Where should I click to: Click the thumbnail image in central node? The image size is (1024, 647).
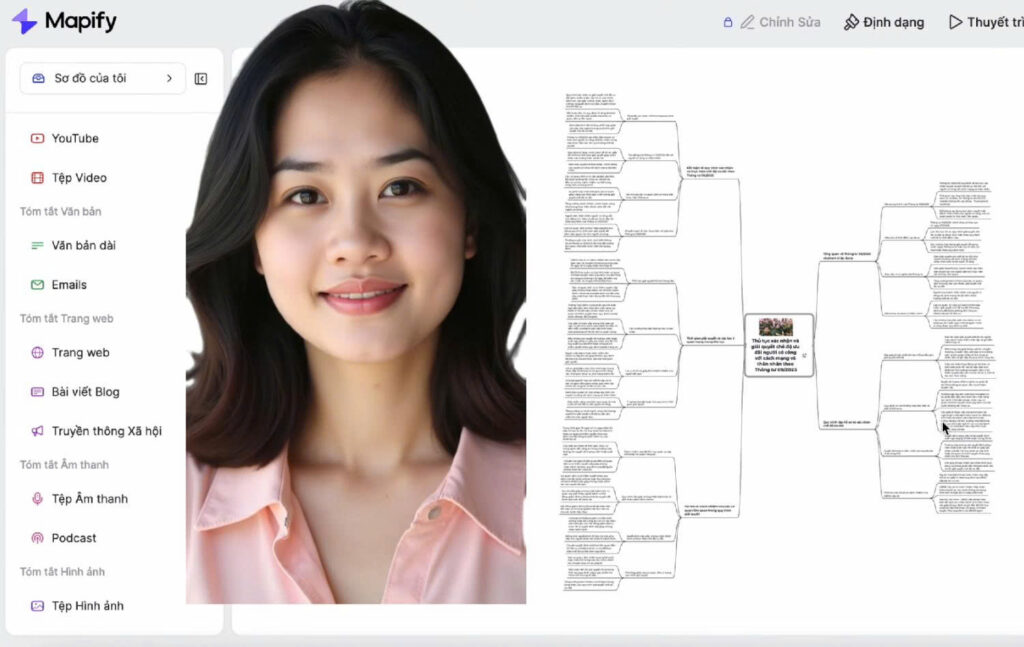[x=776, y=327]
